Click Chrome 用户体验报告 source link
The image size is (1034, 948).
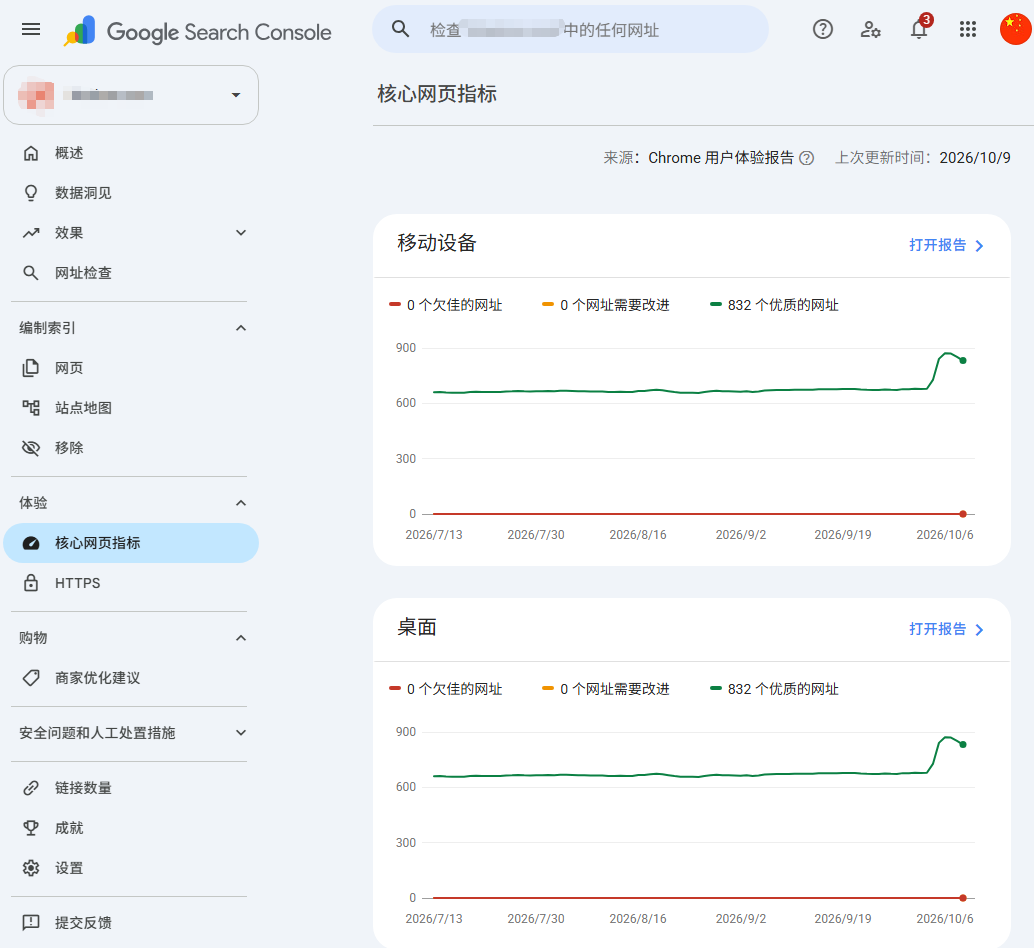pos(721,158)
